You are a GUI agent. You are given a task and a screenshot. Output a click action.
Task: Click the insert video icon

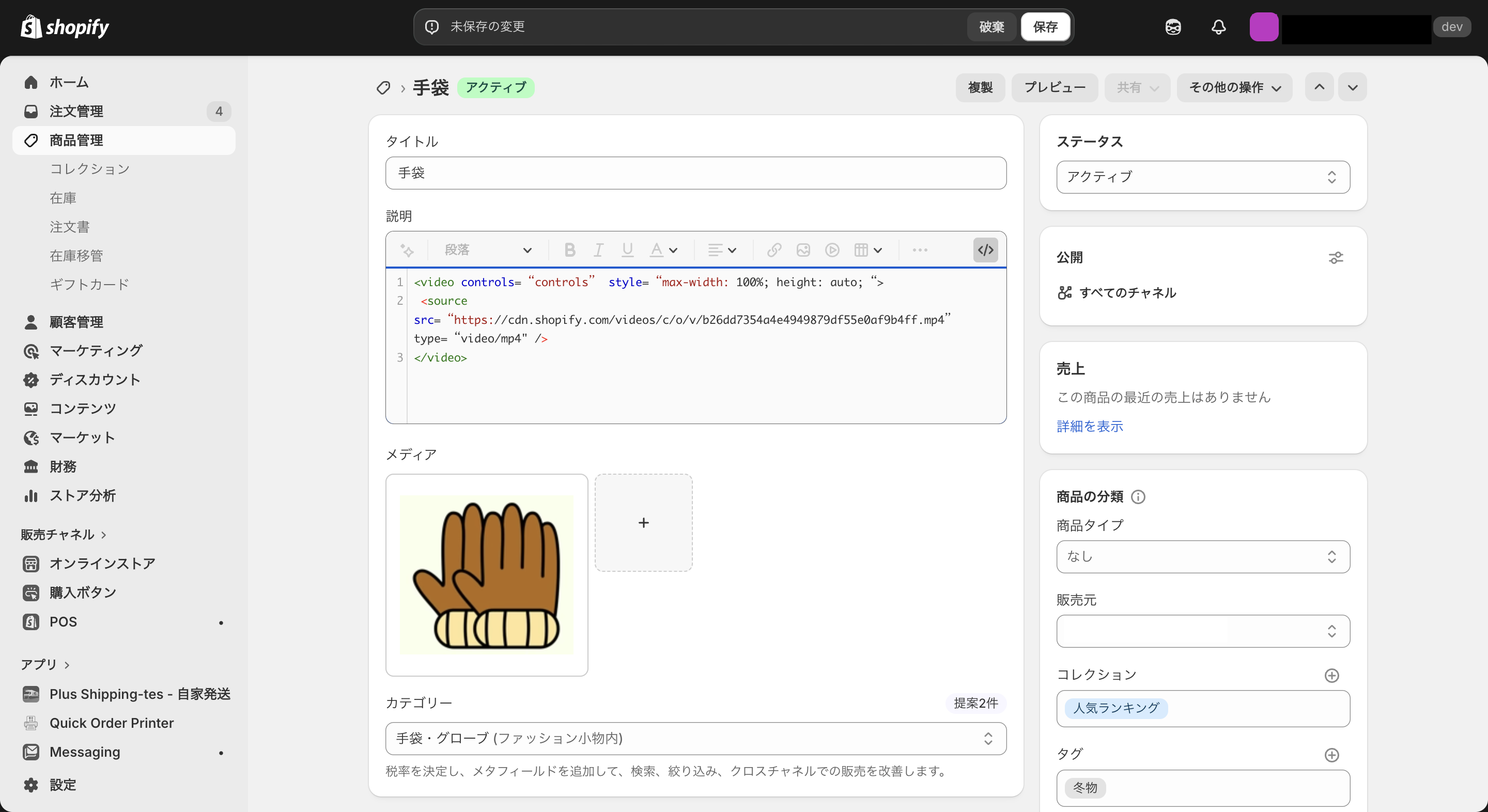click(x=832, y=250)
